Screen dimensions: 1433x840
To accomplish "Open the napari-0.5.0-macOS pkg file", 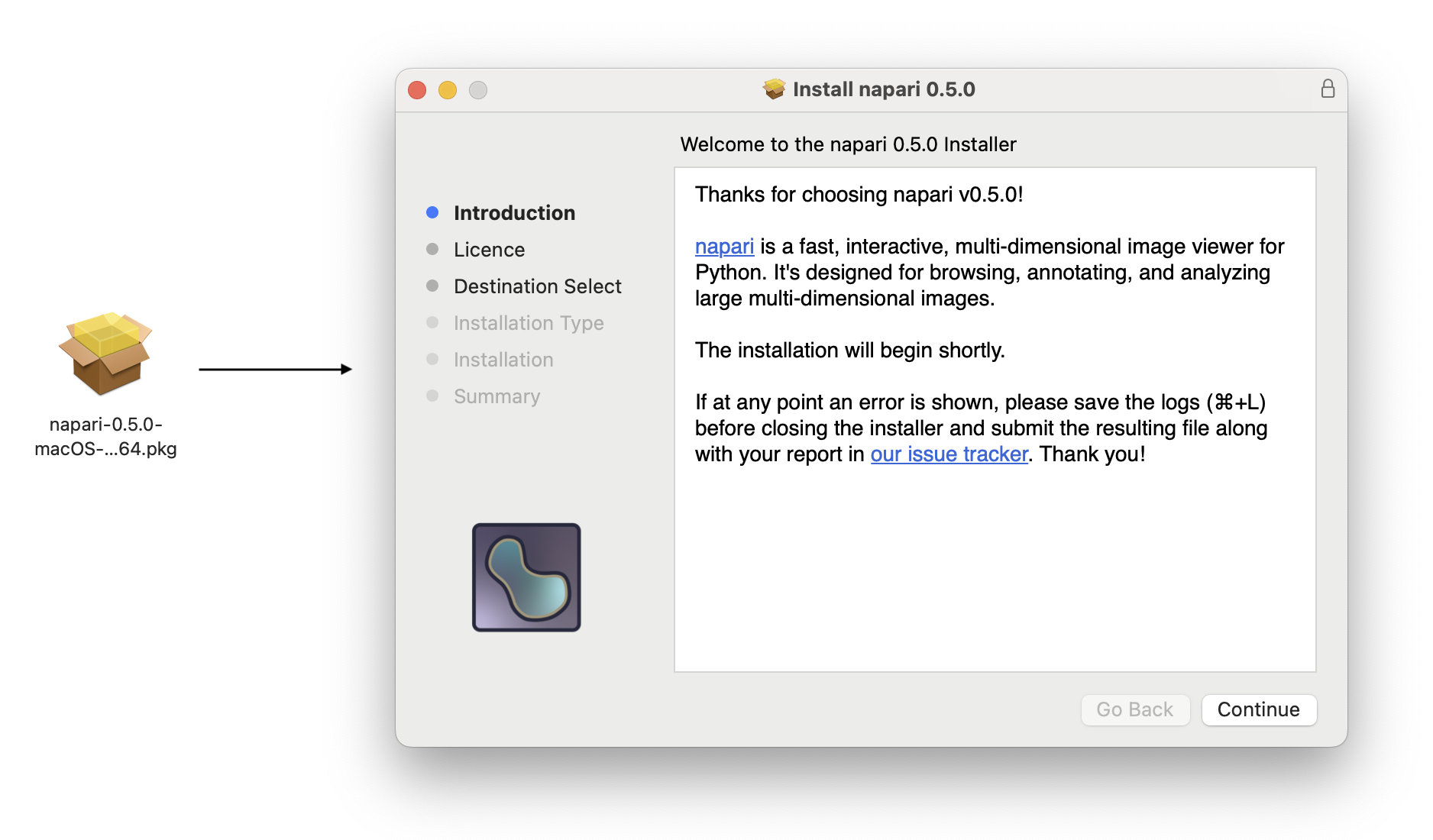I will (x=105, y=354).
